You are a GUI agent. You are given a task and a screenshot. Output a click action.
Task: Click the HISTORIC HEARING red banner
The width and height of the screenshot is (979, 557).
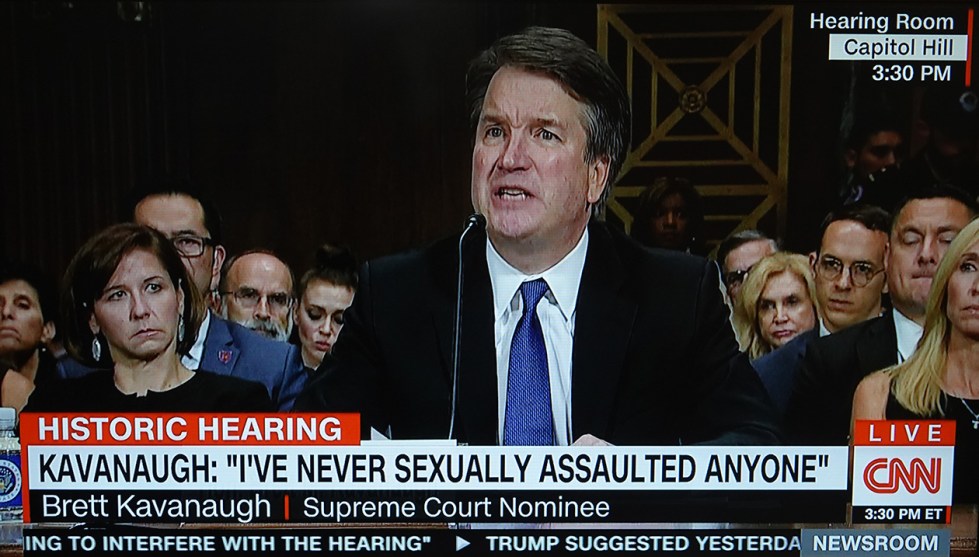[190, 429]
